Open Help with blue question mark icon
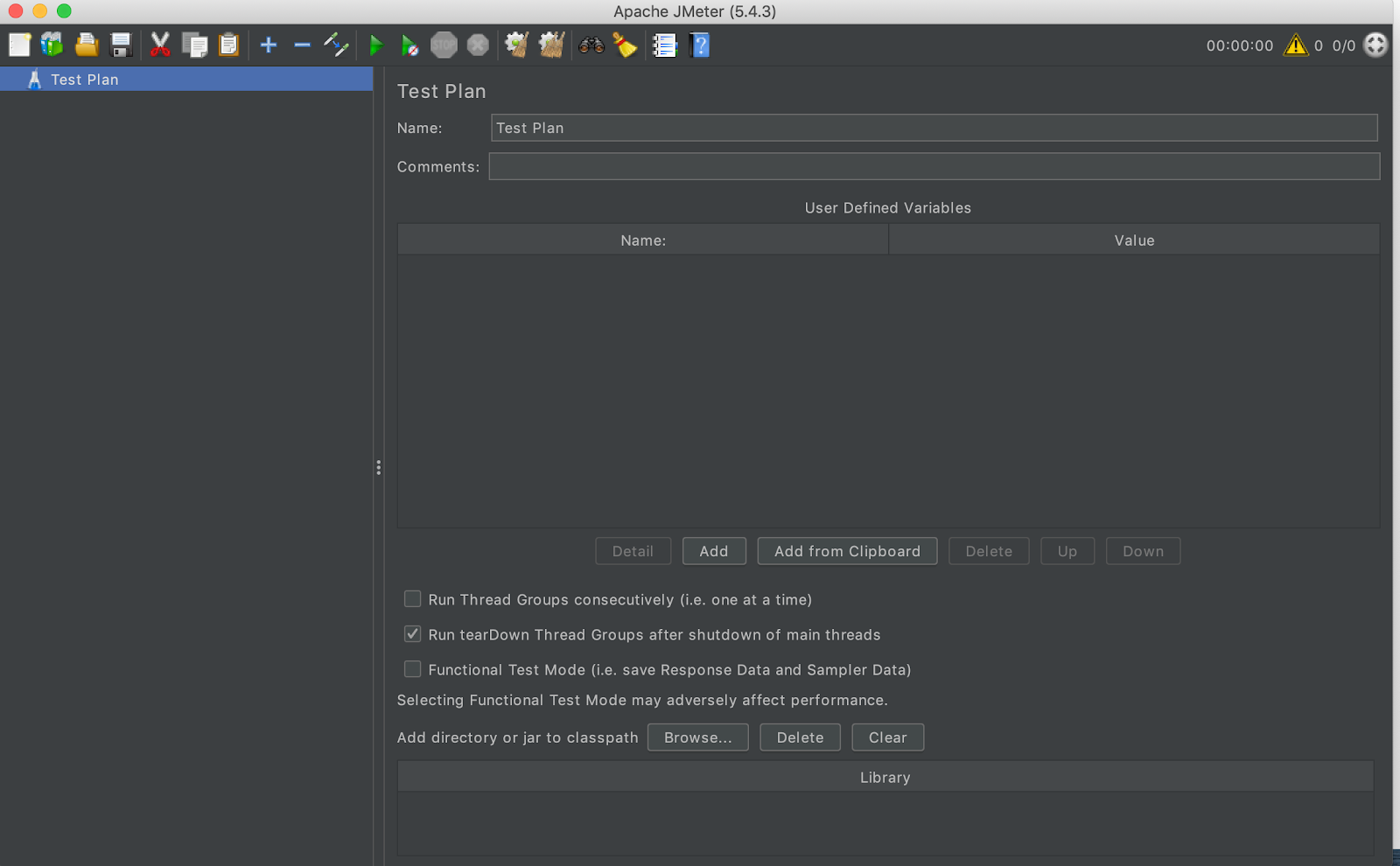The height and width of the screenshot is (866, 1400). [699, 45]
